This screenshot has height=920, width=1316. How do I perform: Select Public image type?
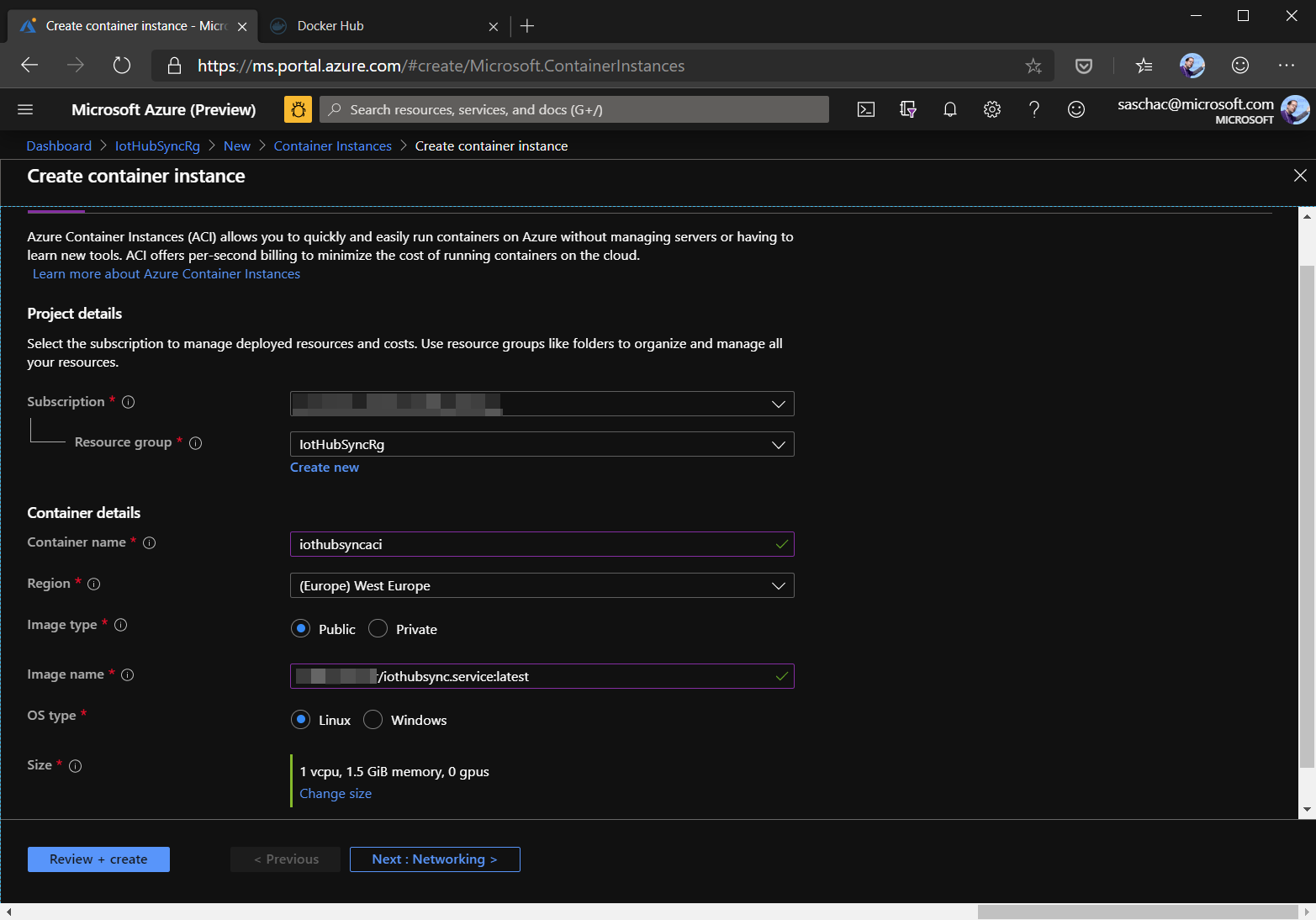point(301,629)
